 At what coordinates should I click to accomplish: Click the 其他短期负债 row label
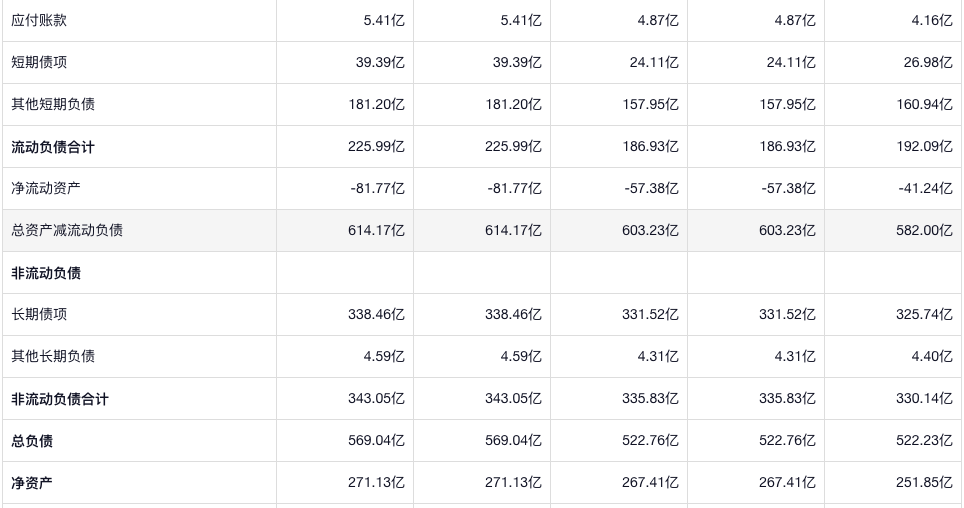tap(53, 104)
